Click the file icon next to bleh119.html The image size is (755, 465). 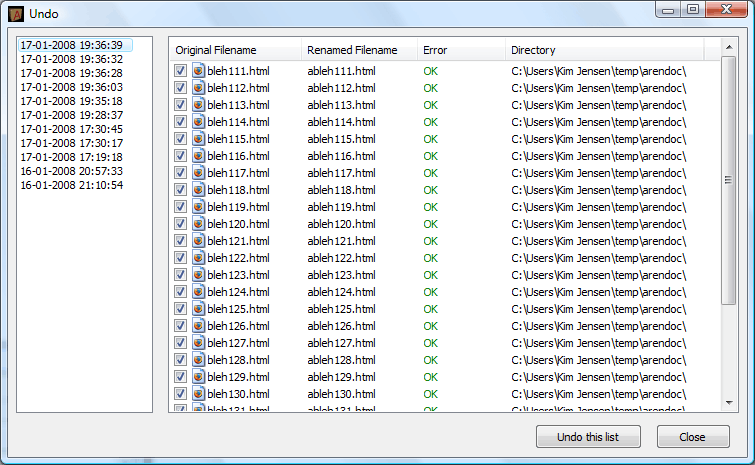tap(198, 207)
